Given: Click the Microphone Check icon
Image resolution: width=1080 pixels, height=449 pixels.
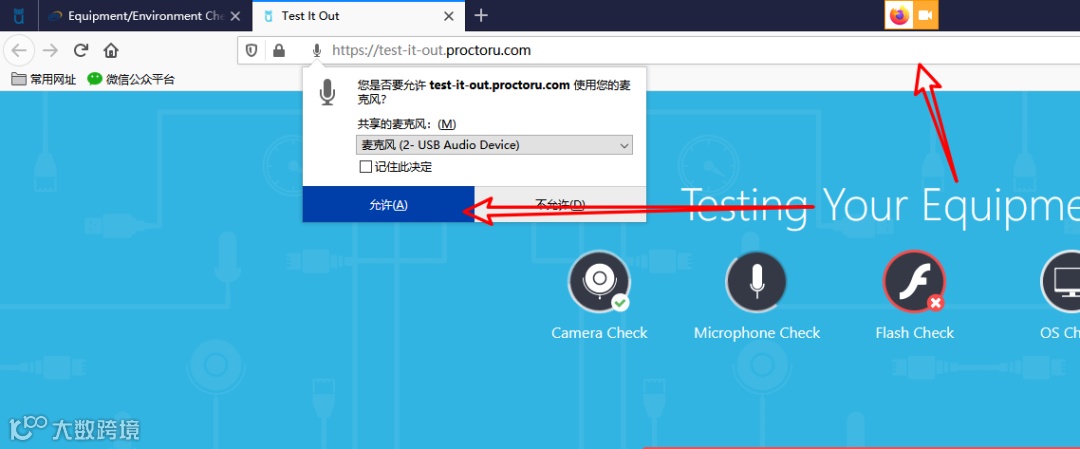Looking at the screenshot, I should coord(756,282).
